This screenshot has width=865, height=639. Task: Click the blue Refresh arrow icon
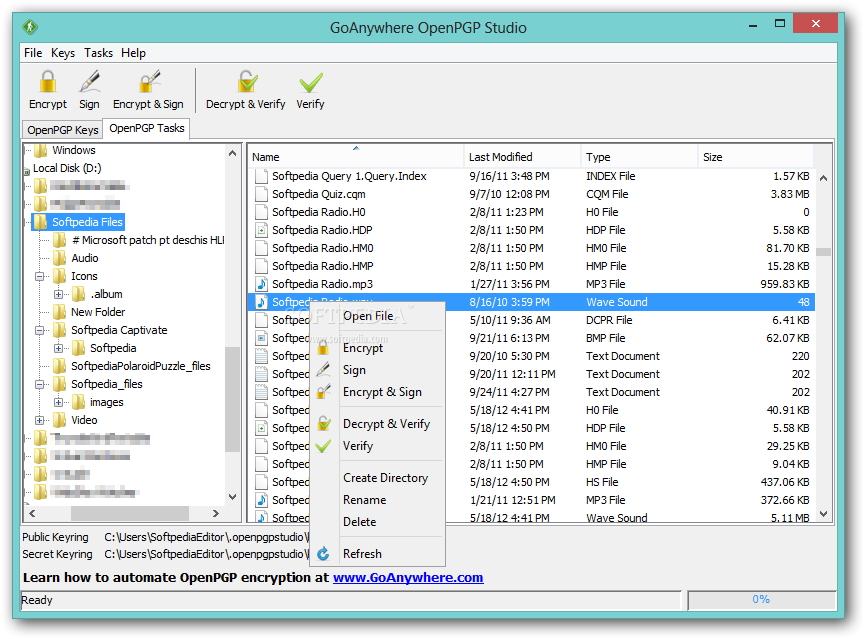323,553
